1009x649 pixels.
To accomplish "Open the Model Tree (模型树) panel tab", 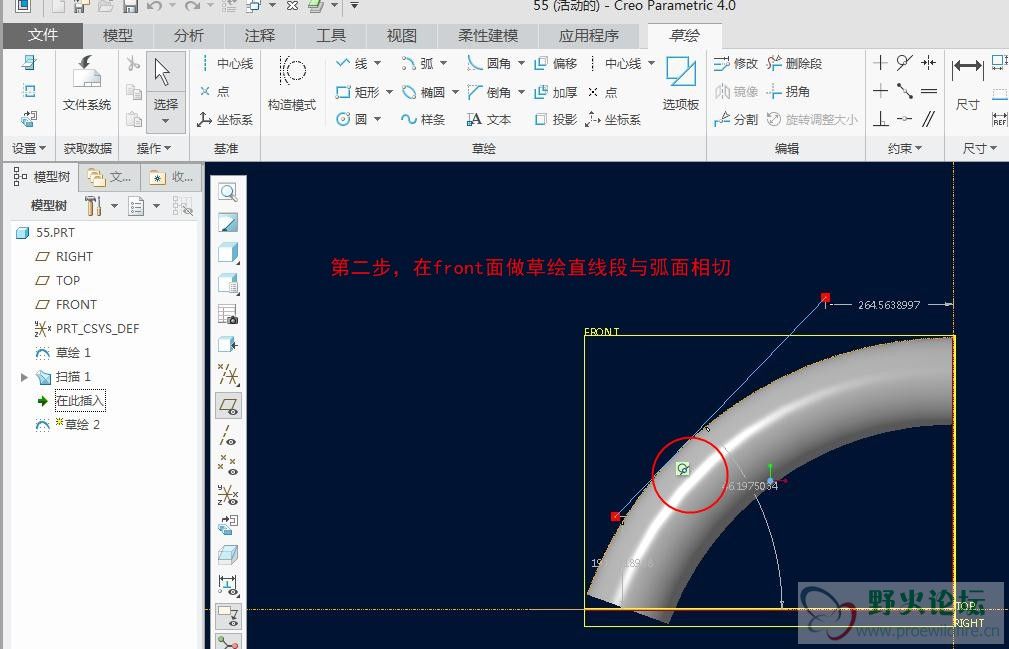I will coord(42,177).
